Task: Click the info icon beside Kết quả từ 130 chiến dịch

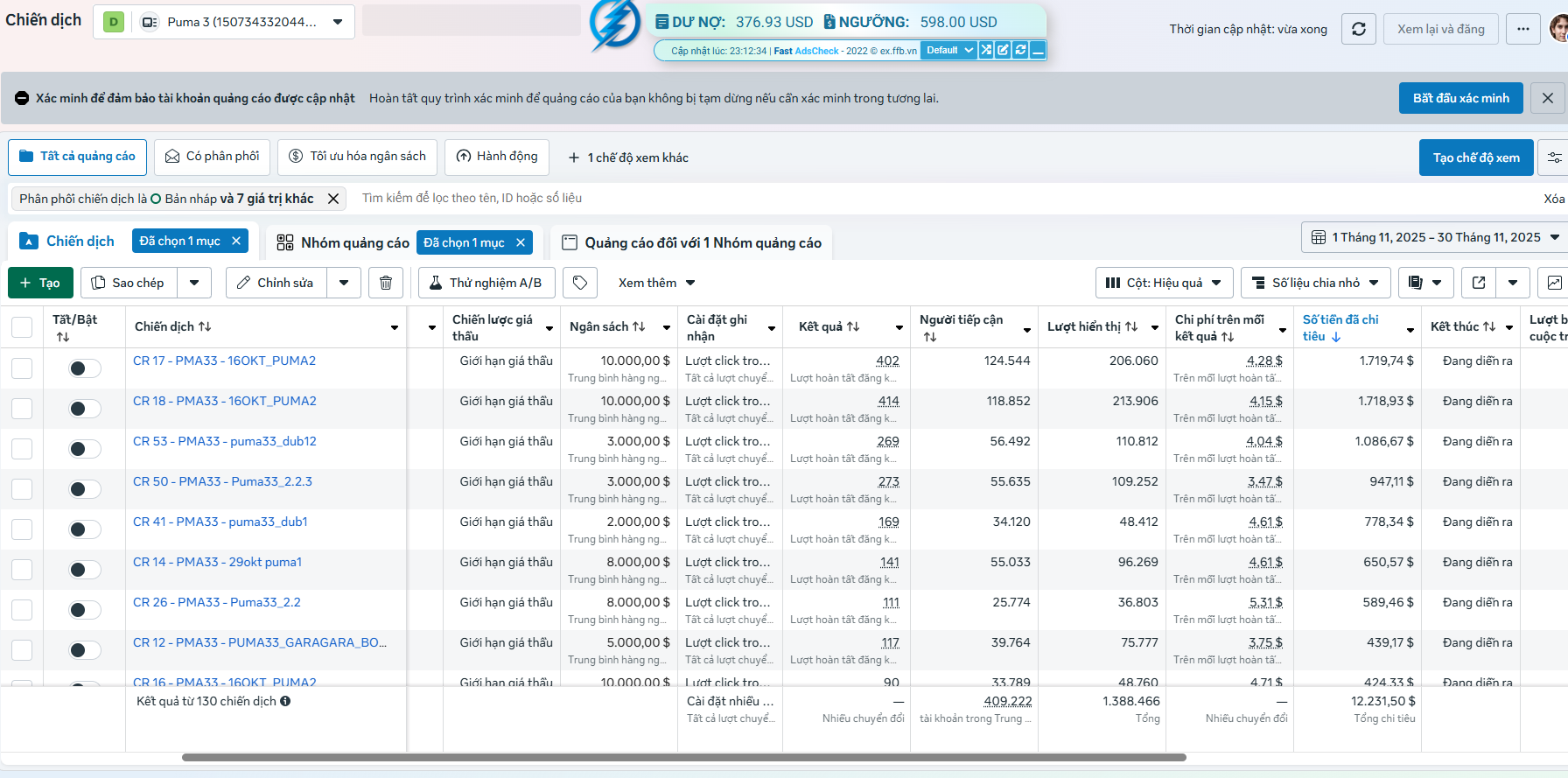Action: [x=285, y=701]
